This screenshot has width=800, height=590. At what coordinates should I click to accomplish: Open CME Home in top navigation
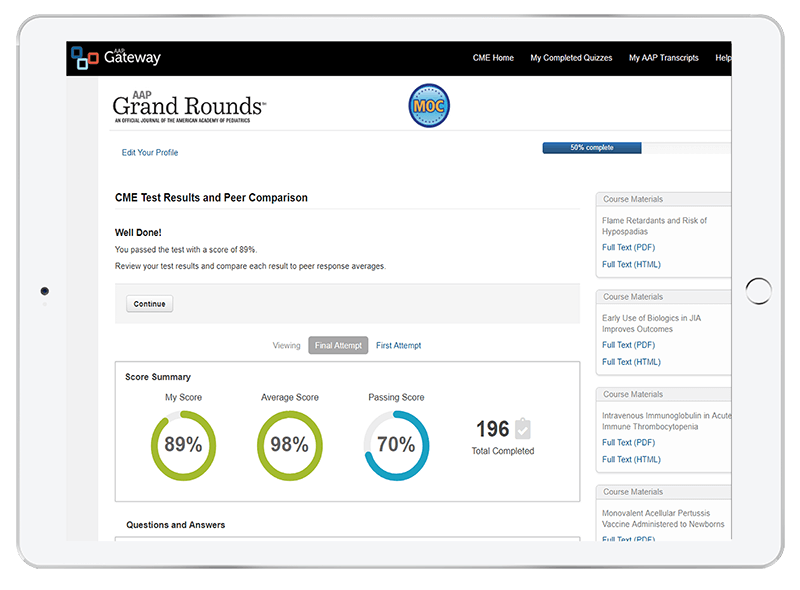493,58
